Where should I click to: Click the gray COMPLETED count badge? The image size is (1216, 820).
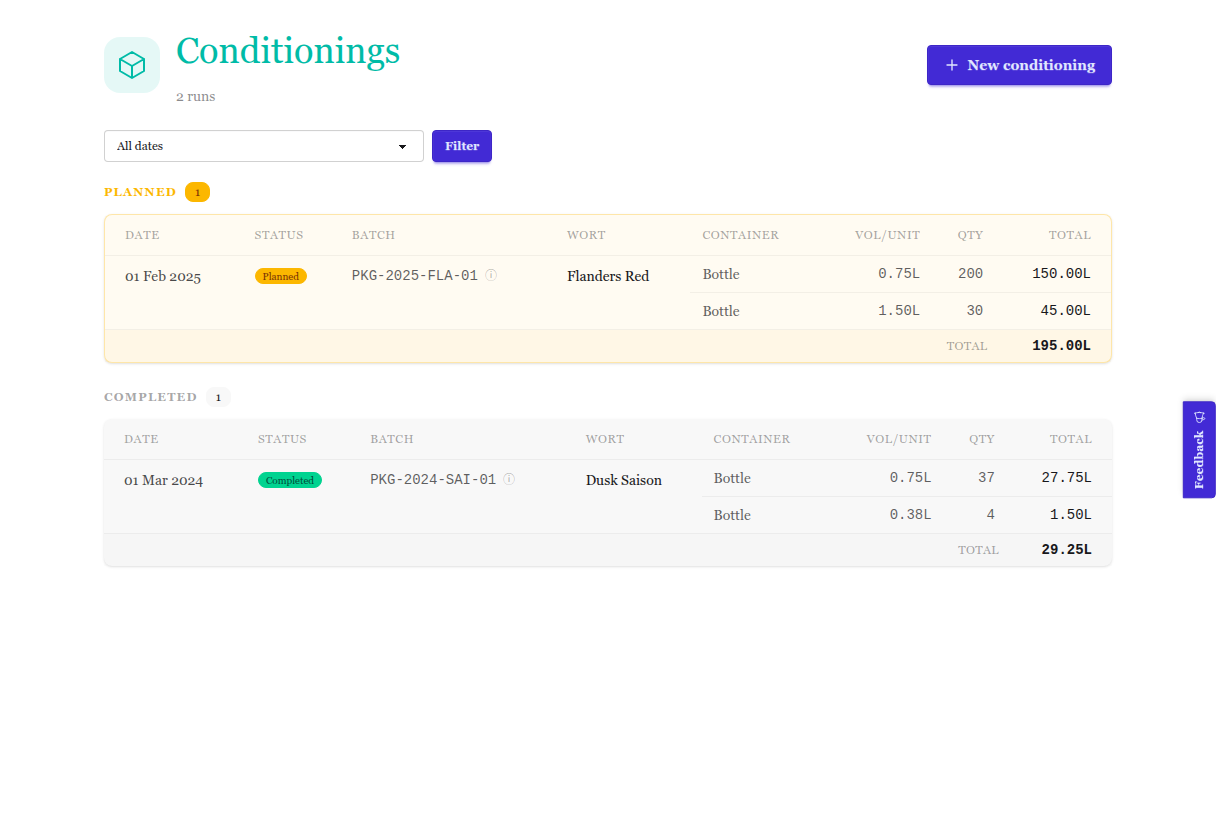click(x=218, y=397)
